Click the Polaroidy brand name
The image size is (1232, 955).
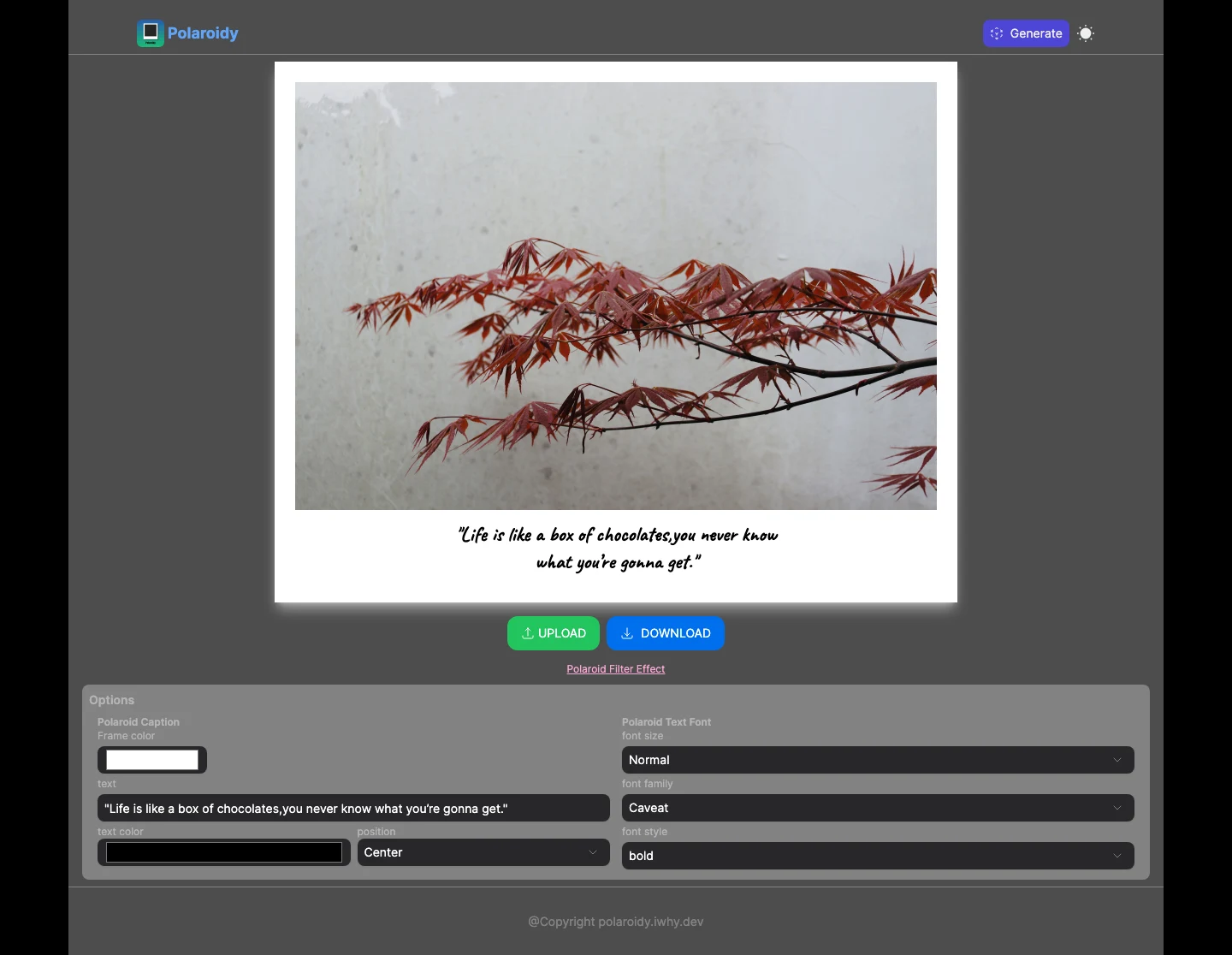(203, 33)
